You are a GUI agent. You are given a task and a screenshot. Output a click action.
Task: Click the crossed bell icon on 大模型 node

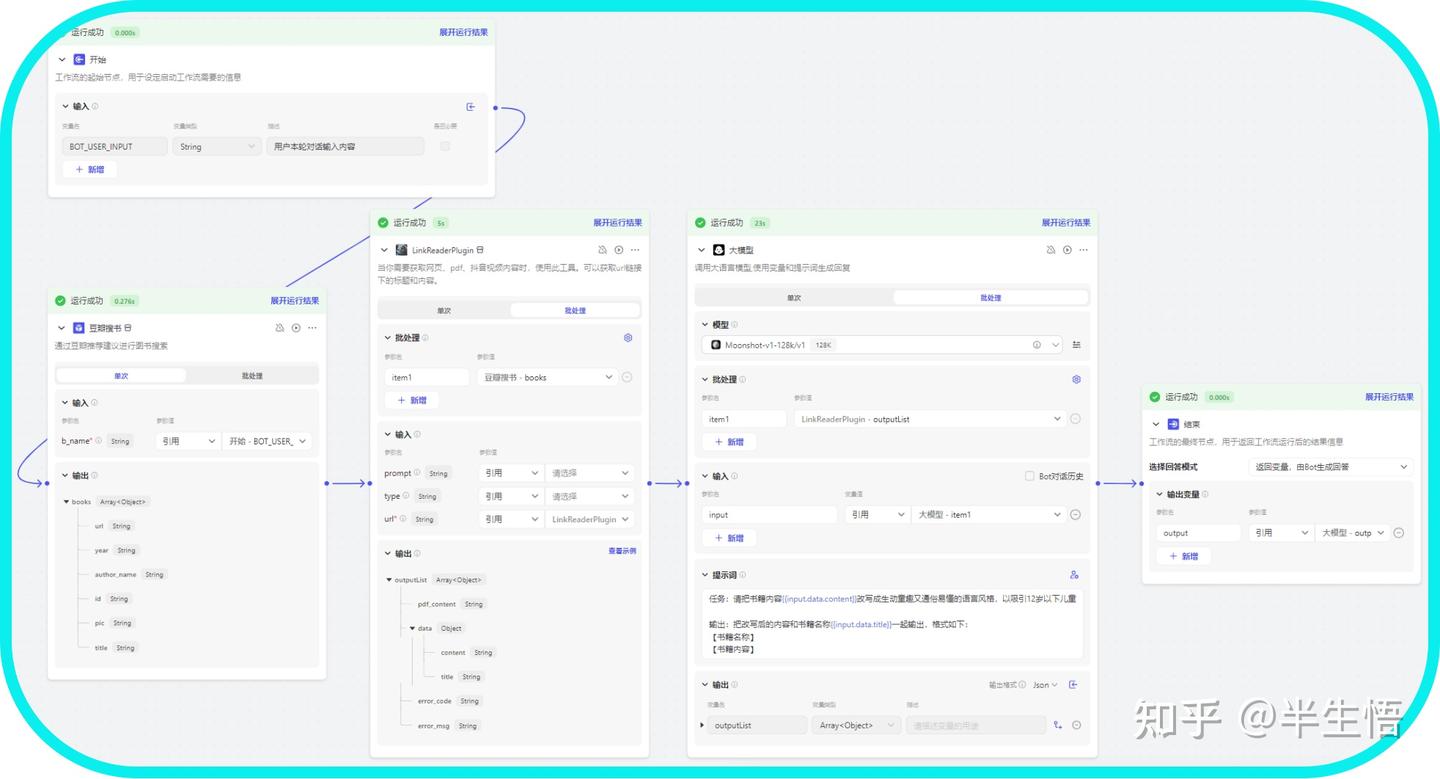[1051, 250]
